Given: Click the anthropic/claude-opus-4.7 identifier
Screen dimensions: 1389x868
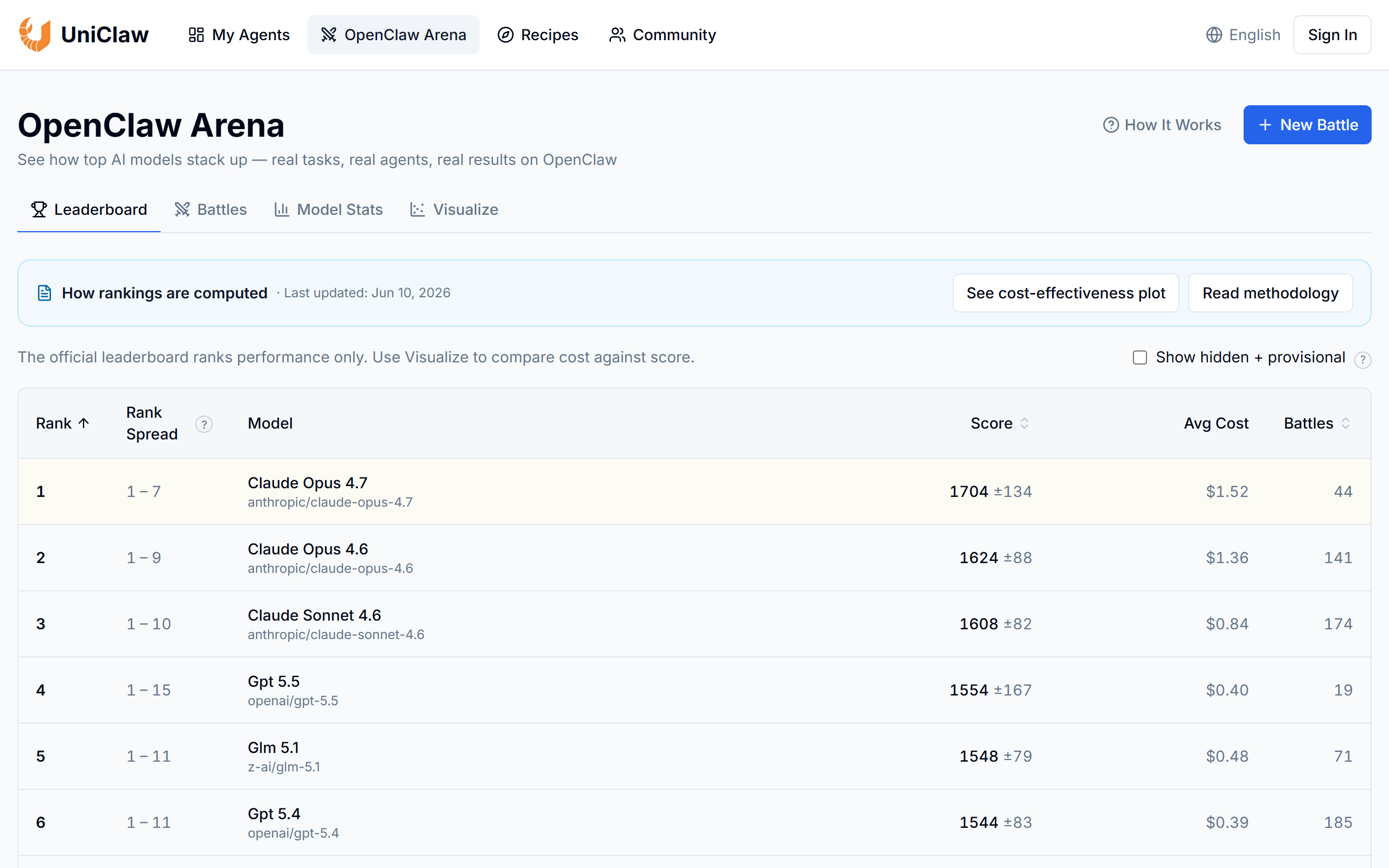Looking at the screenshot, I should tap(330, 502).
